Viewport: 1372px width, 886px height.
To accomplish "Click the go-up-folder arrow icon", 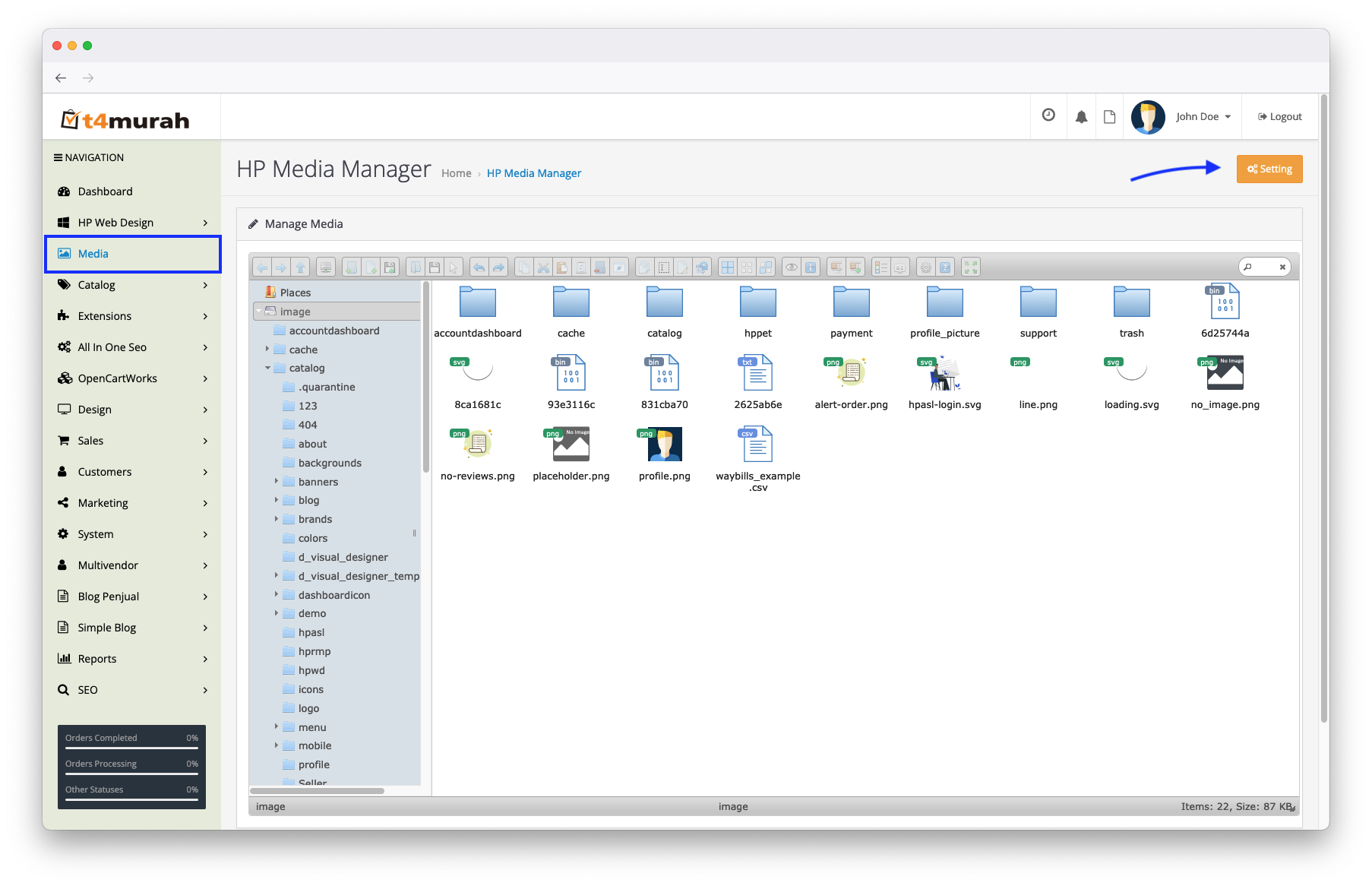I will 301,267.
